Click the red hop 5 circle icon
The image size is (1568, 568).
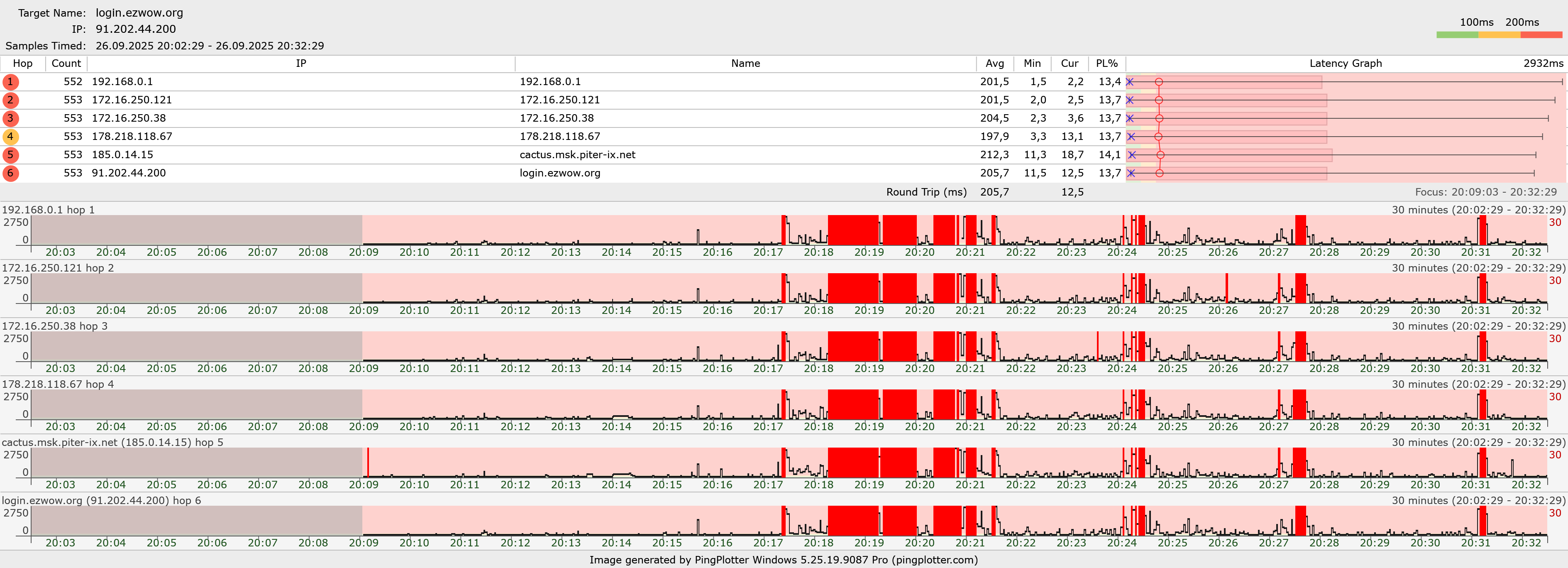(10, 154)
